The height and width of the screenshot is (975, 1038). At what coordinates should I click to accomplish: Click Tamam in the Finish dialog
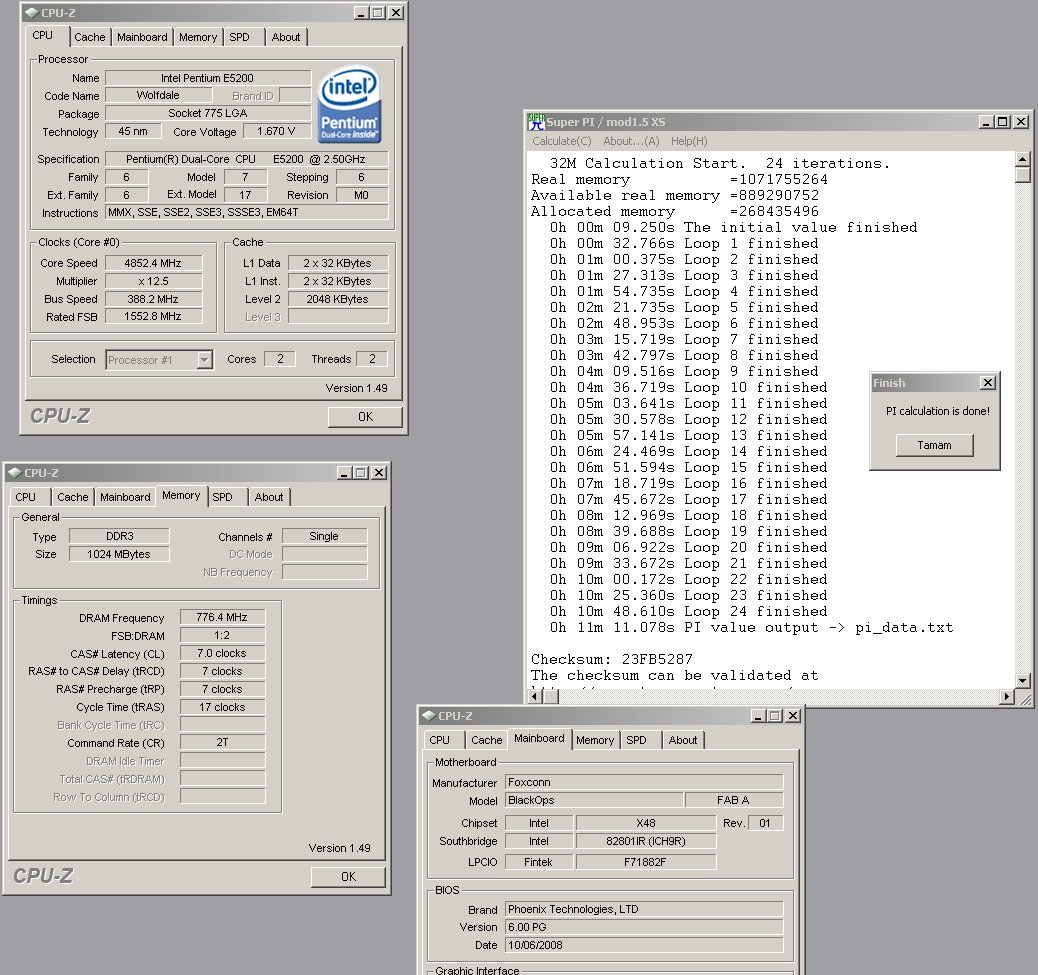pos(935,445)
